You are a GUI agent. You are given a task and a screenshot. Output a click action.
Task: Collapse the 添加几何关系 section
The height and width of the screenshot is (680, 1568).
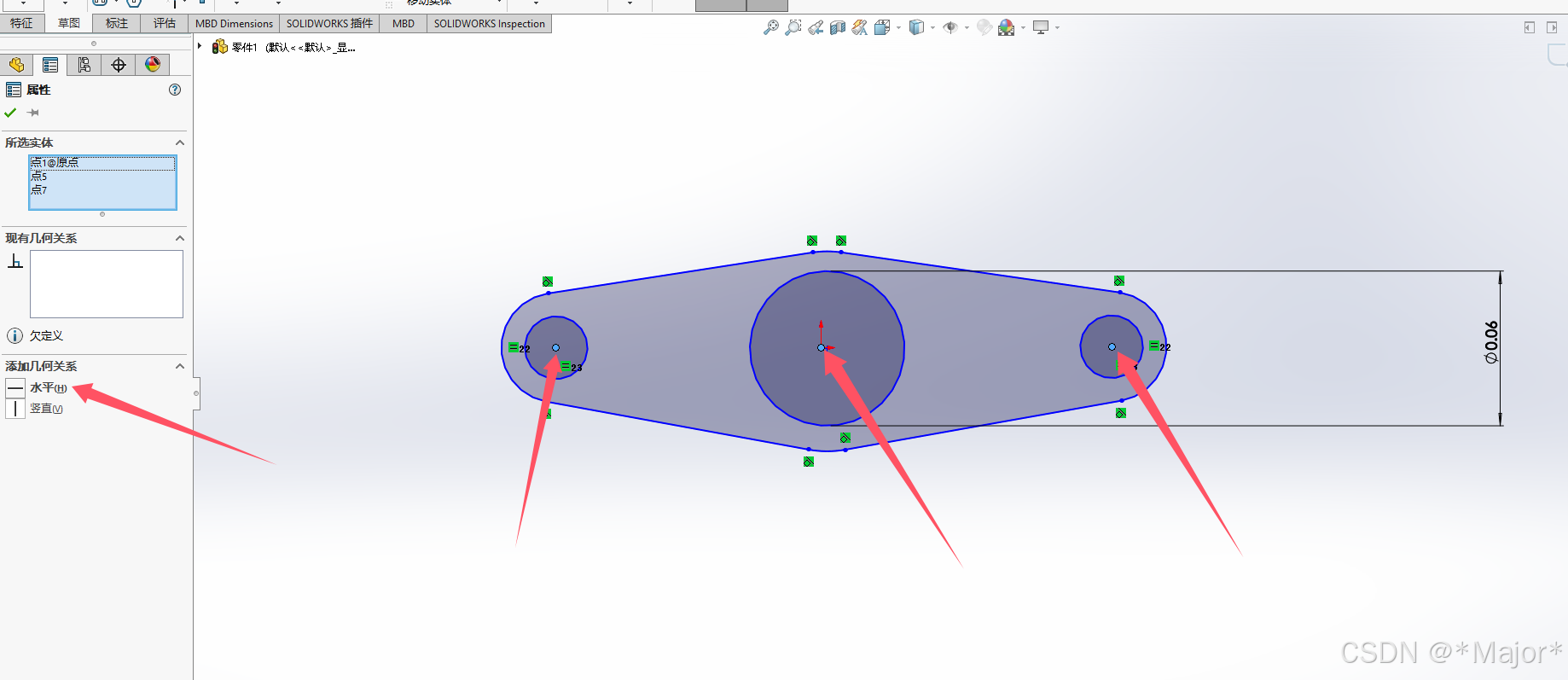point(179,366)
